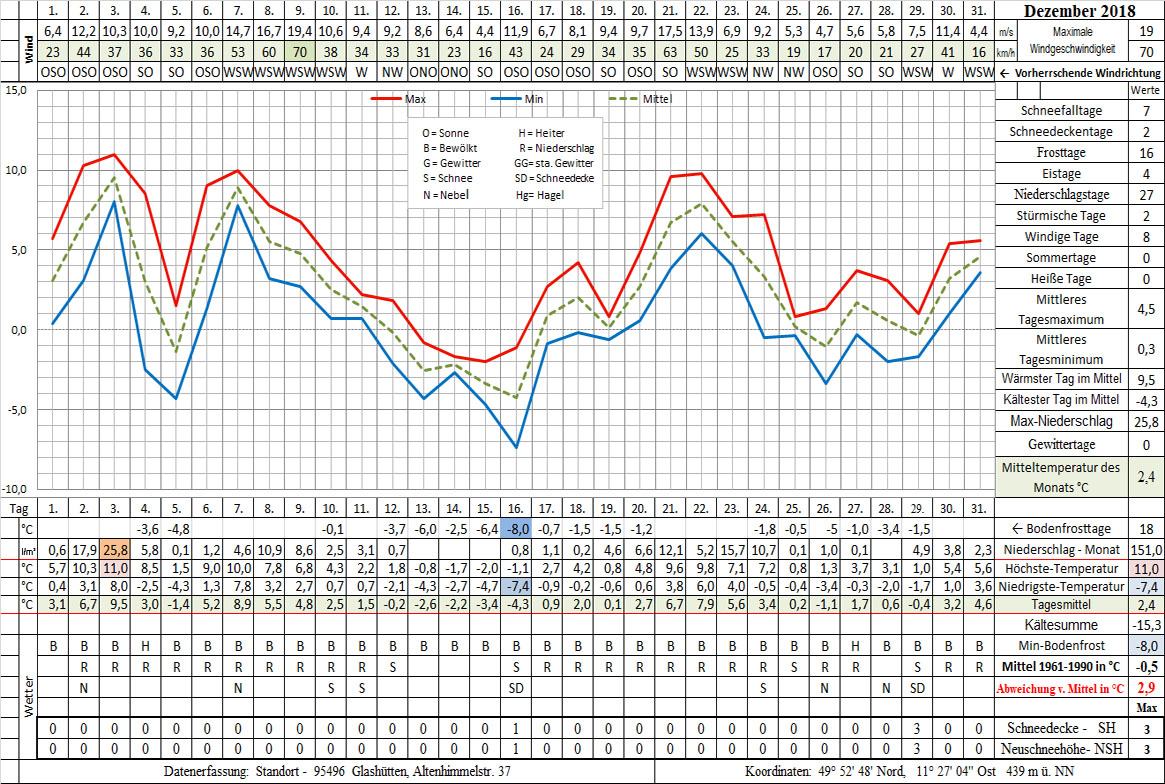Click the Max-Niederschlag label
1165x784 pixels.
coord(1060,422)
